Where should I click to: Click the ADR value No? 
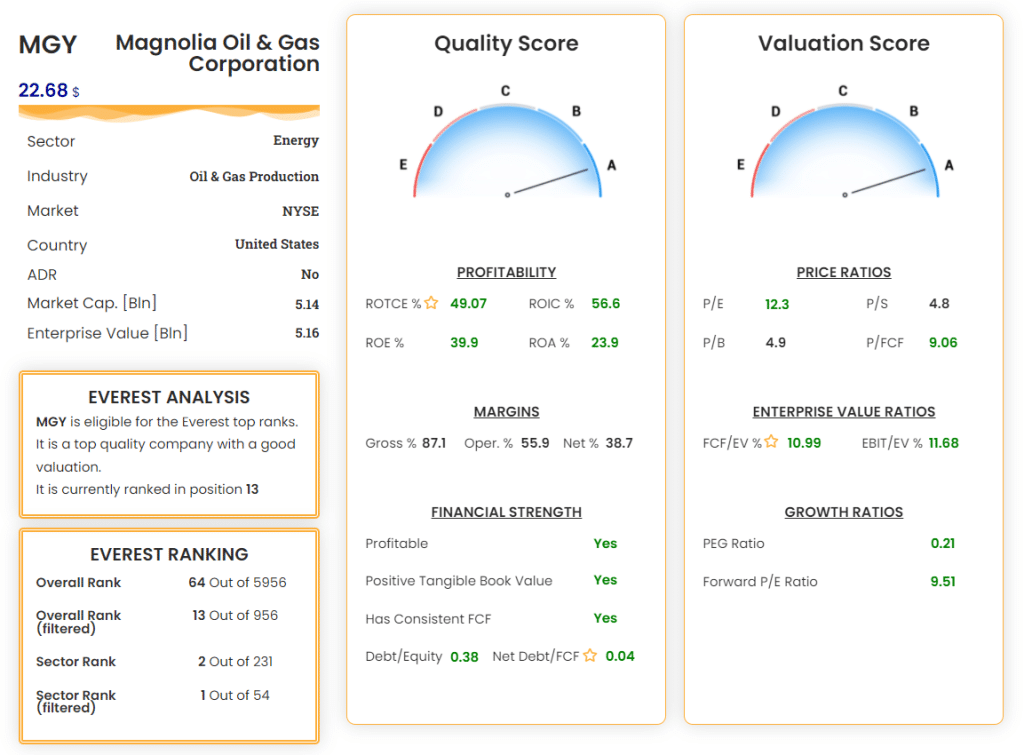click(x=310, y=274)
